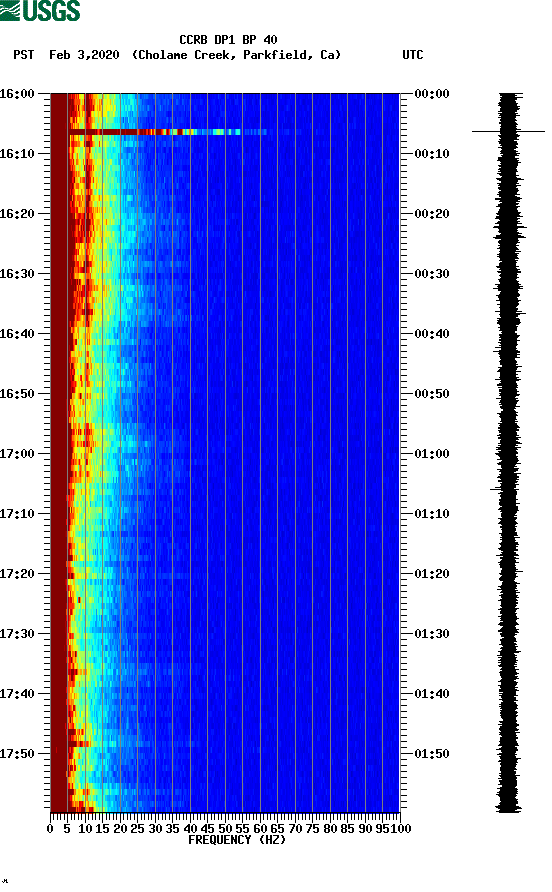Click the frequency axis label 25
This screenshot has width=552, height=892.
coord(137,829)
